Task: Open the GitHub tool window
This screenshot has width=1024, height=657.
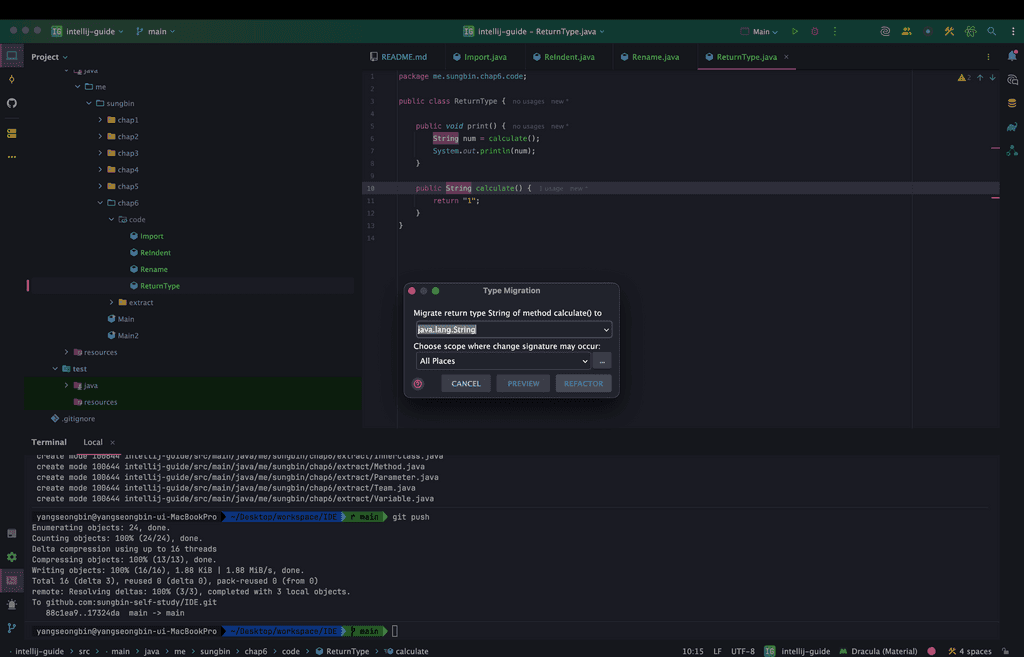Action: click(x=12, y=103)
